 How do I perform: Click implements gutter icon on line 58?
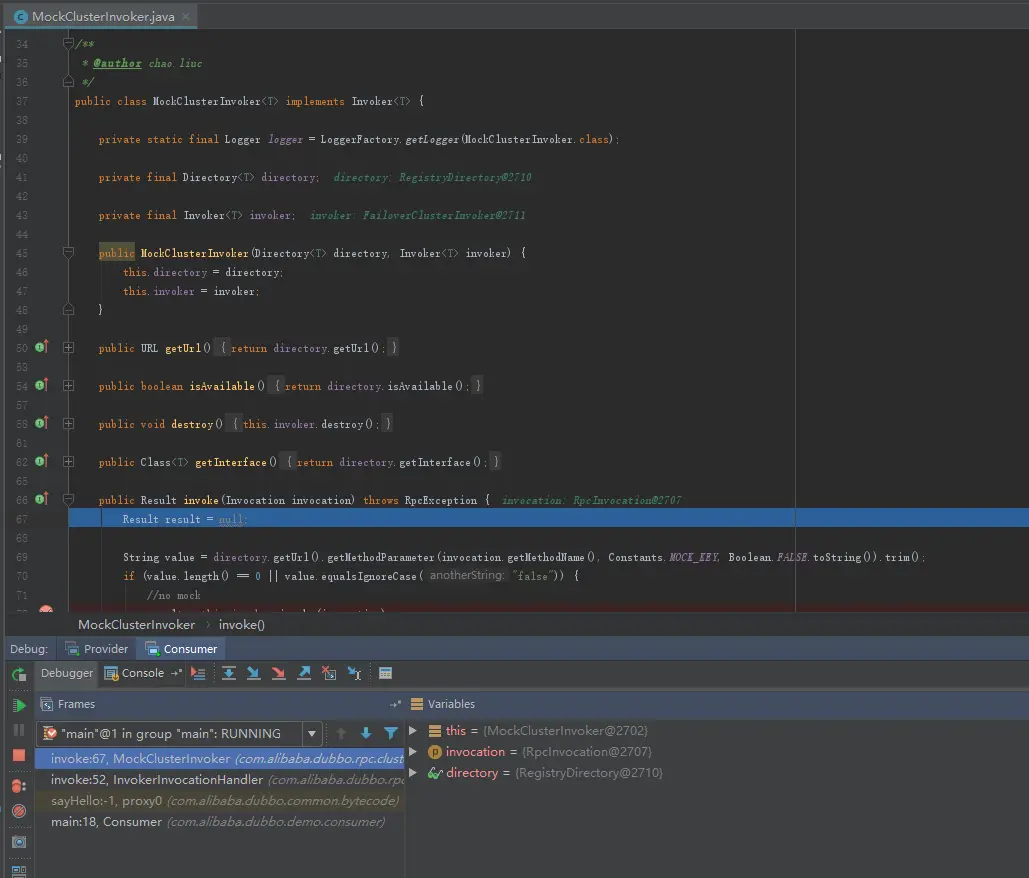click(x=42, y=423)
